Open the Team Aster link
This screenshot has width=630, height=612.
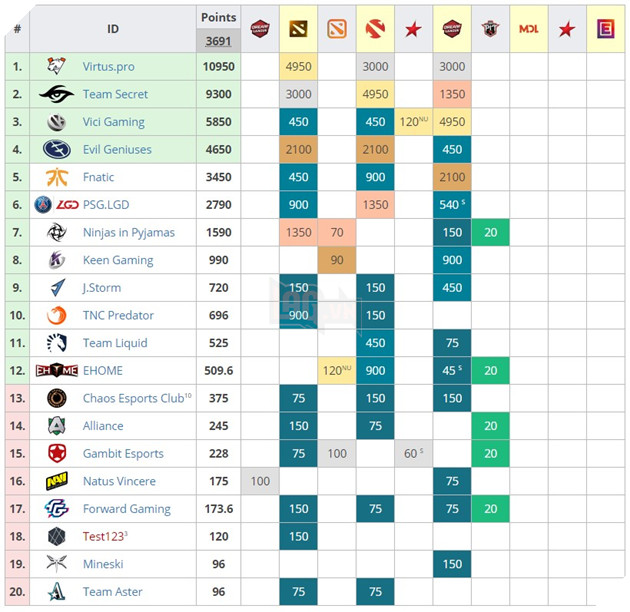click(112, 591)
